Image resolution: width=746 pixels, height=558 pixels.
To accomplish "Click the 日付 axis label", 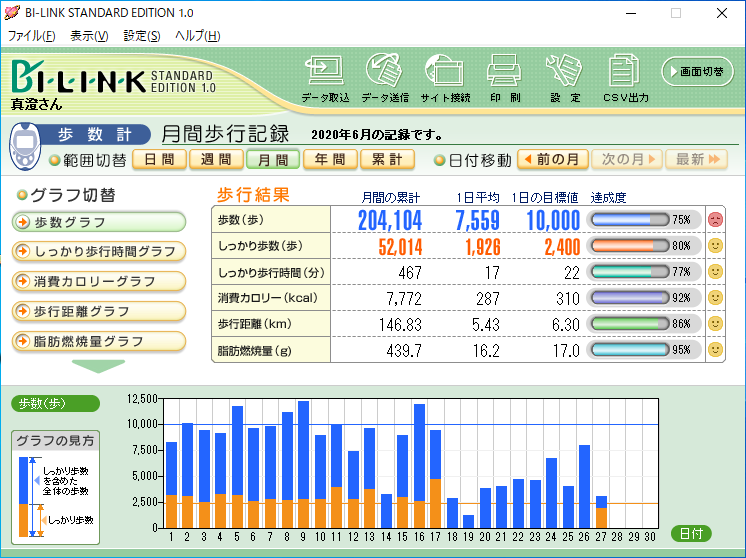I will click(x=691, y=533).
